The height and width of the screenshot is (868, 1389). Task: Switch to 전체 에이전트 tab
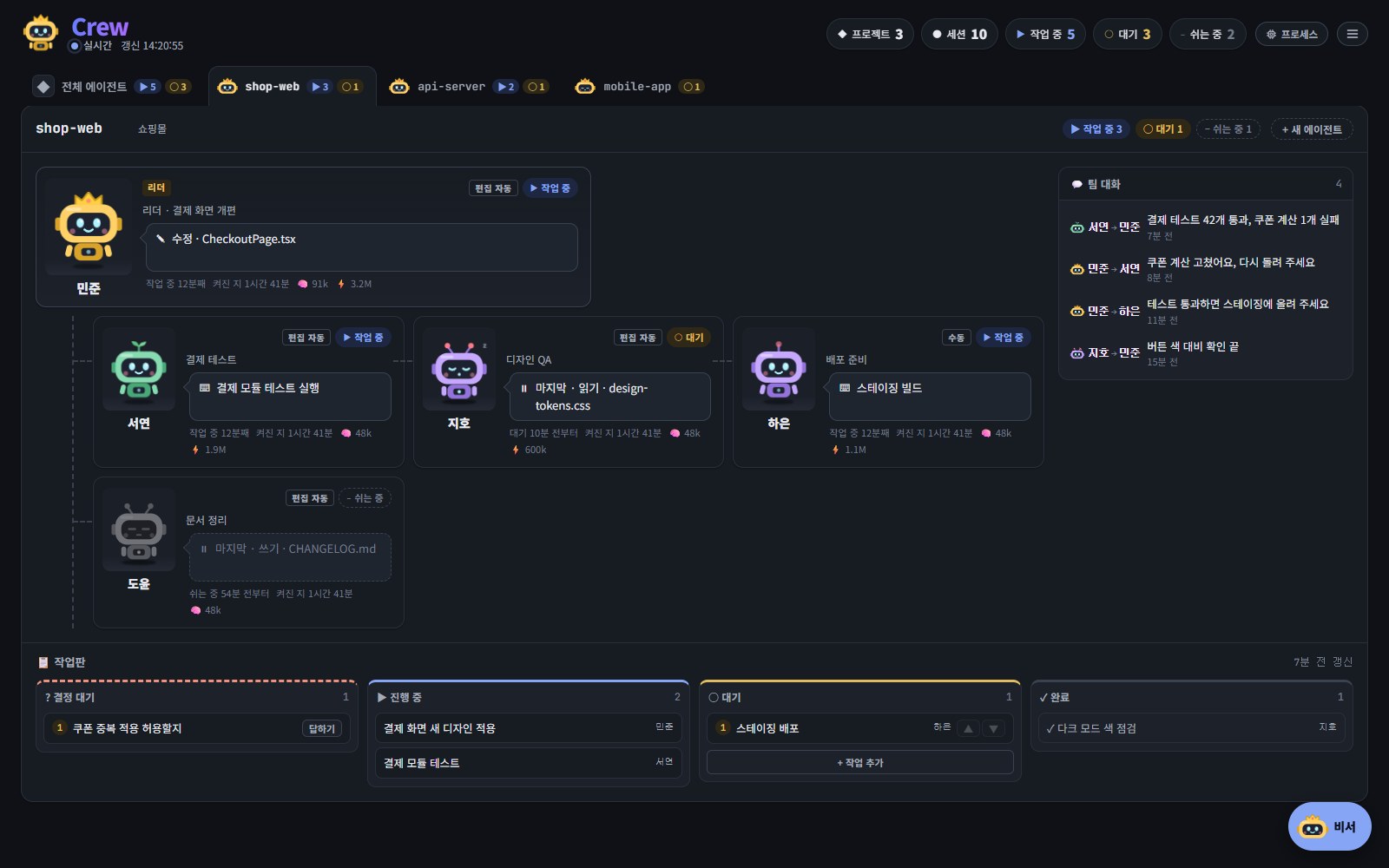point(111,87)
